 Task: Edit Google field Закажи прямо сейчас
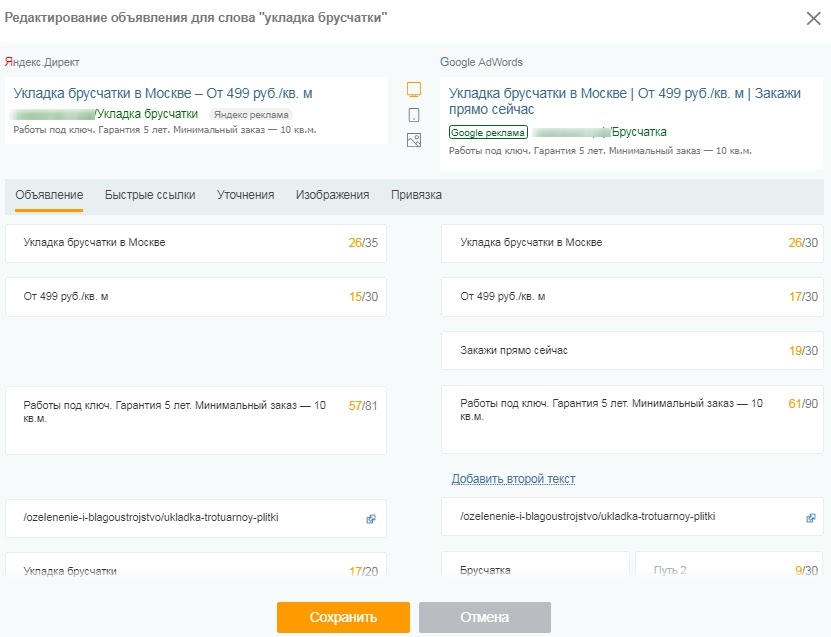(610, 351)
